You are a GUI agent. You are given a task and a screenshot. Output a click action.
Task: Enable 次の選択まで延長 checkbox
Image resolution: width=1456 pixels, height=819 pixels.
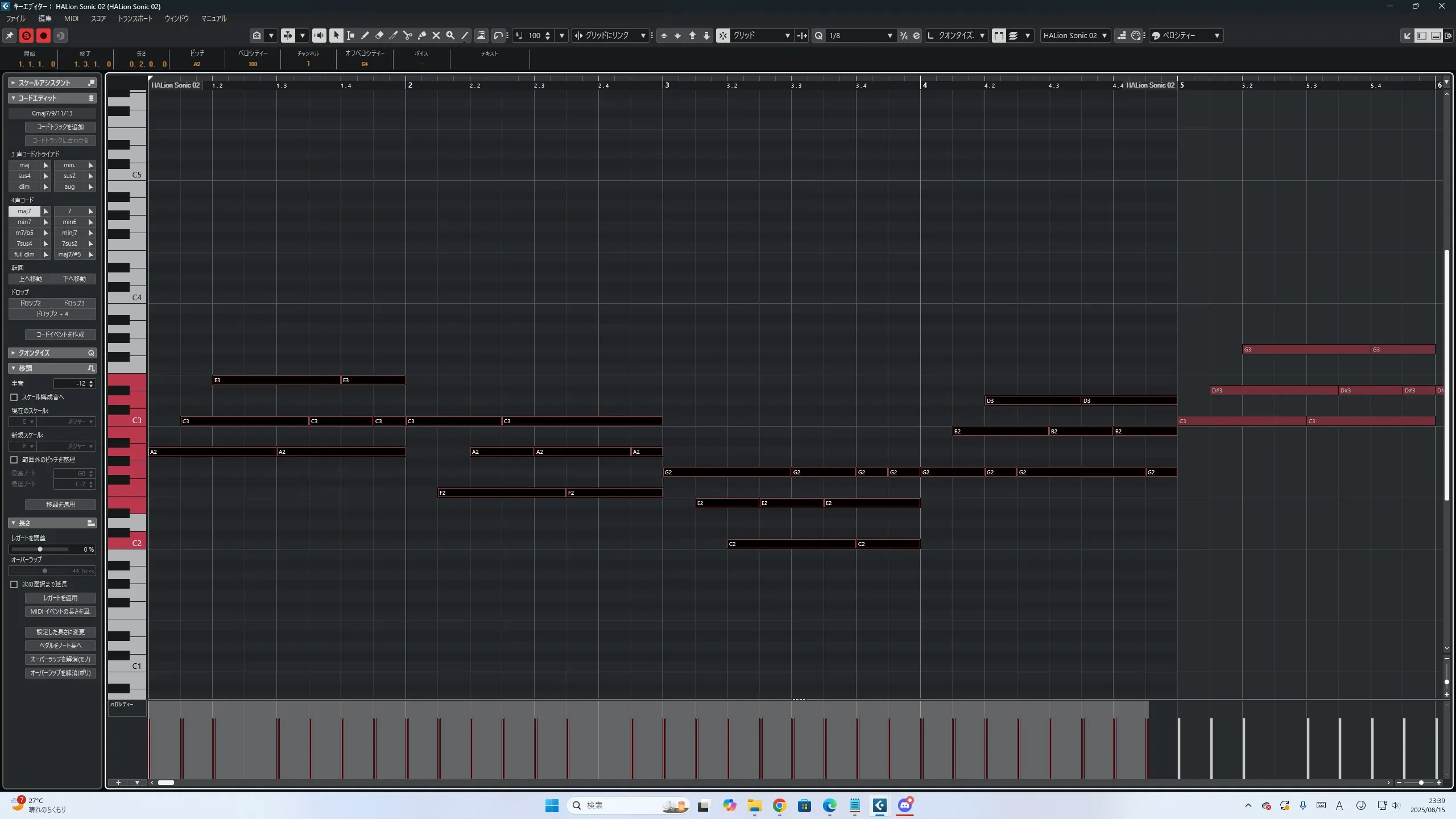[x=14, y=584]
